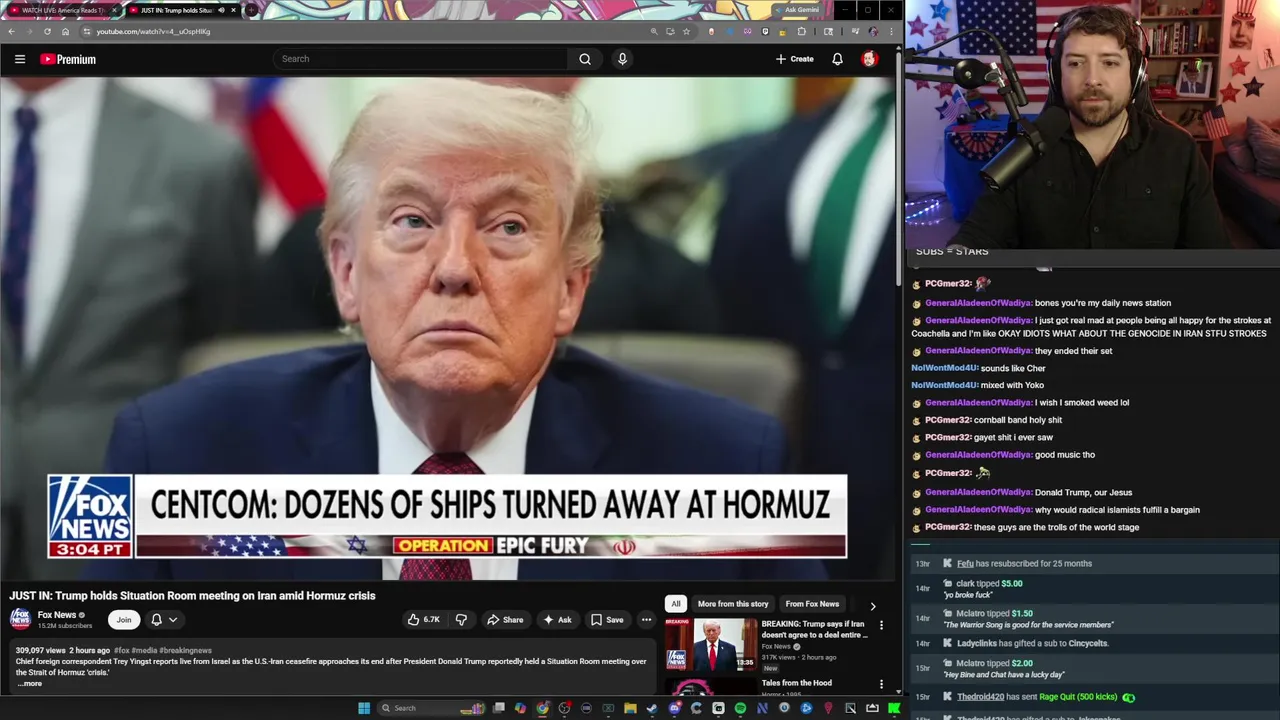Click the video title JUST IN Trump holds
Viewport: 1280px width, 720px height.
[192, 595]
